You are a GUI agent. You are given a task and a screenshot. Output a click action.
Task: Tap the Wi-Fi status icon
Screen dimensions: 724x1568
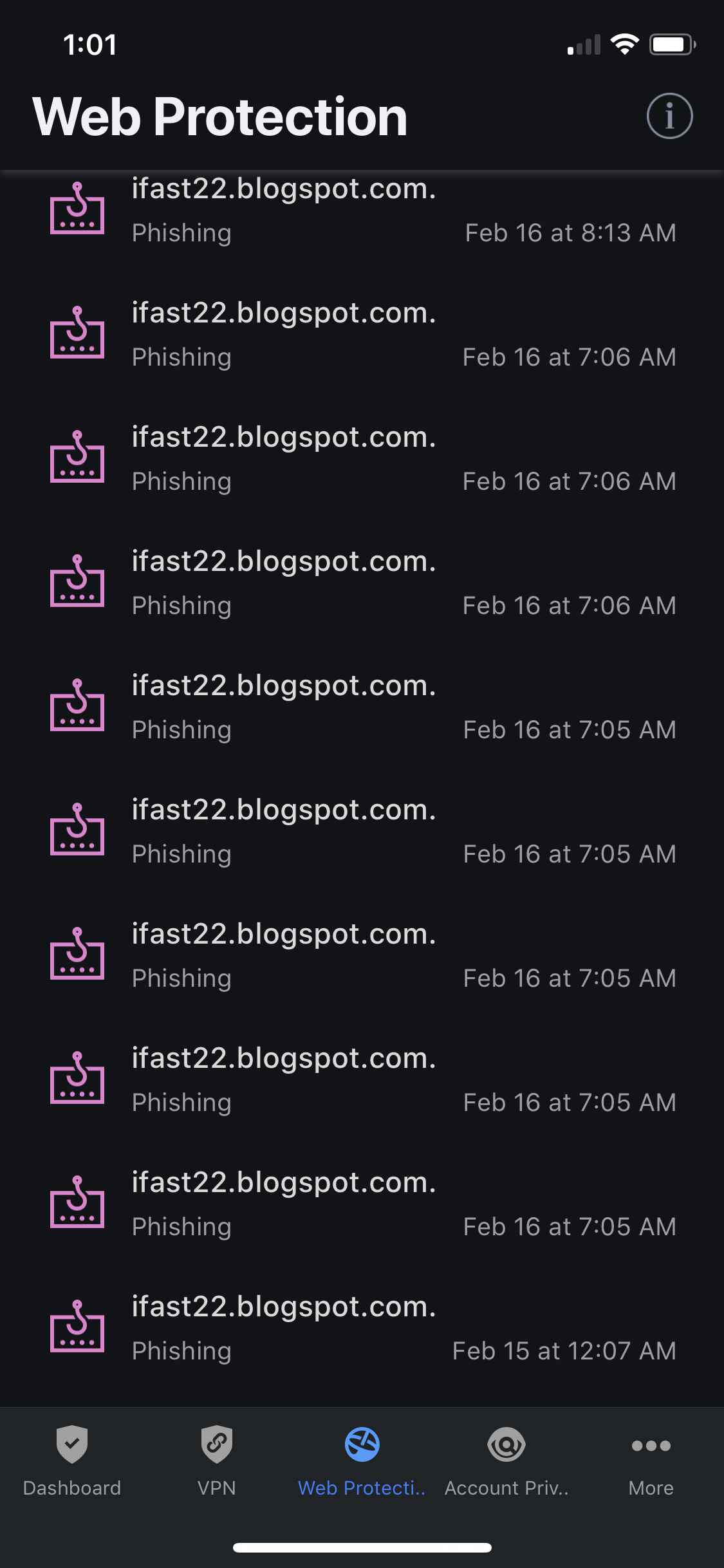(624, 44)
